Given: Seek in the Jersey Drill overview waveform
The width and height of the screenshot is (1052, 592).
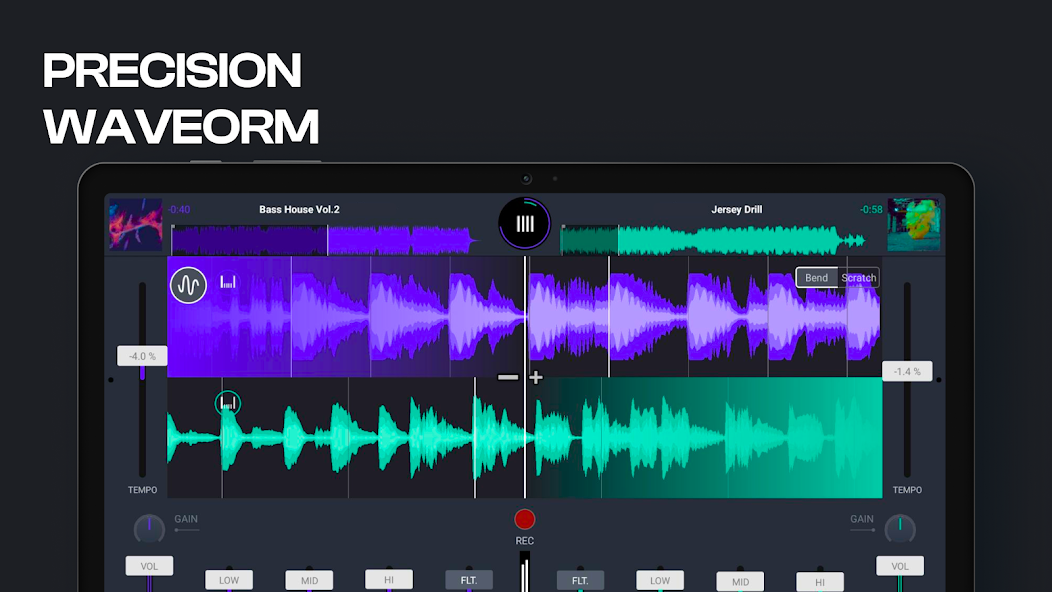Looking at the screenshot, I should click(x=712, y=240).
